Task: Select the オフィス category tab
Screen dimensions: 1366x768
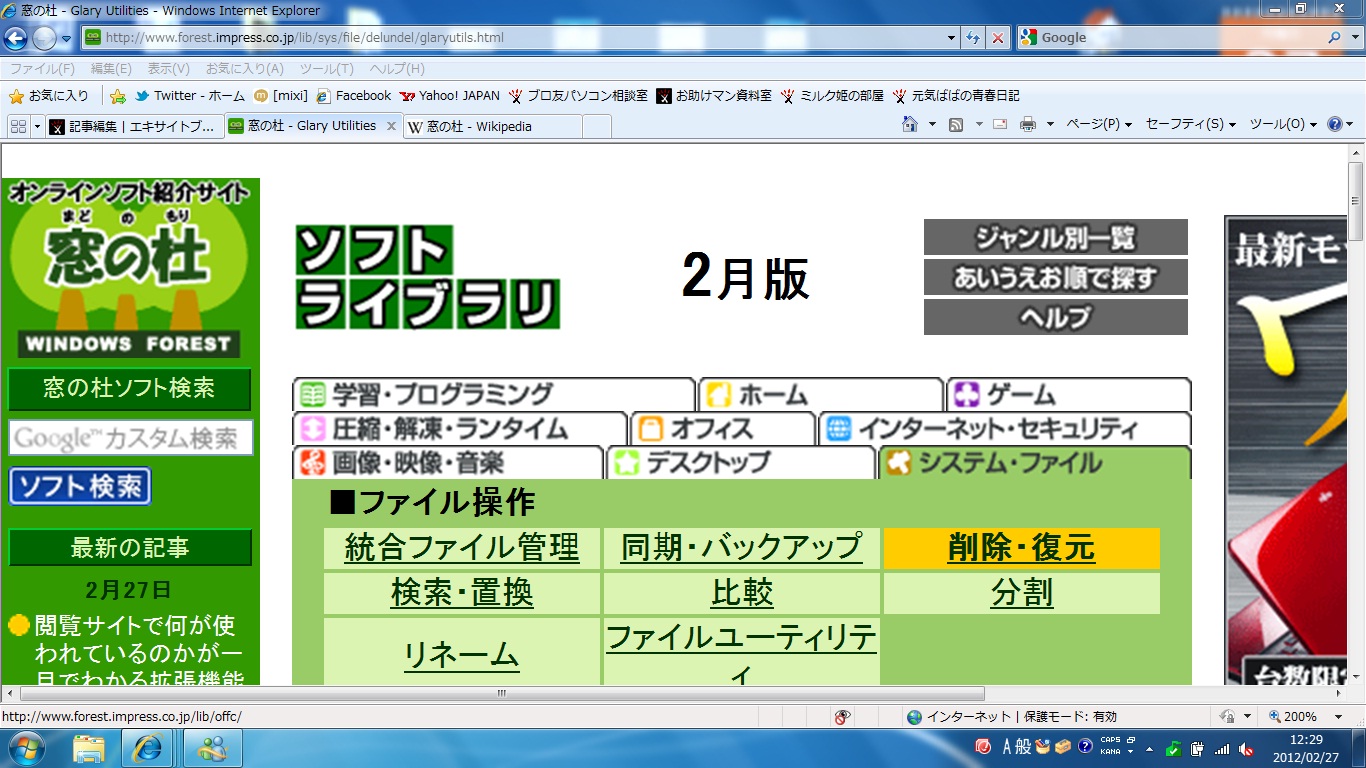Action: click(723, 429)
